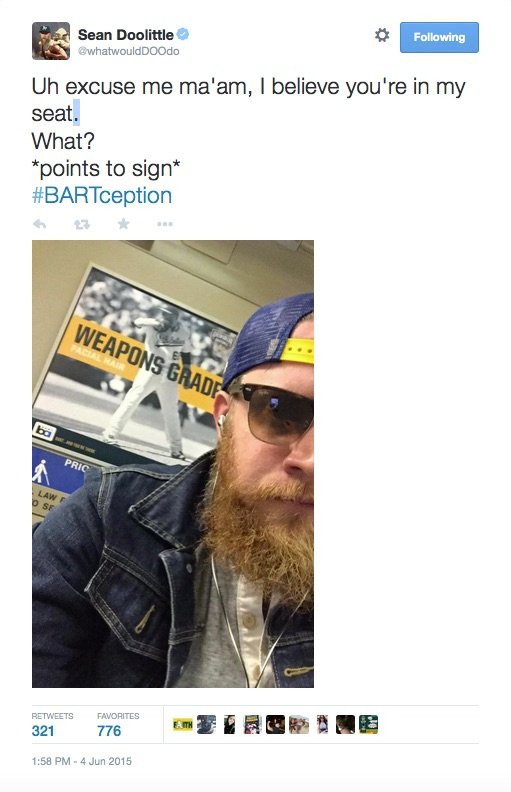This screenshot has height=792, width=511.
Task: Open the fourth avatar in the favoriters row
Action: point(252,724)
